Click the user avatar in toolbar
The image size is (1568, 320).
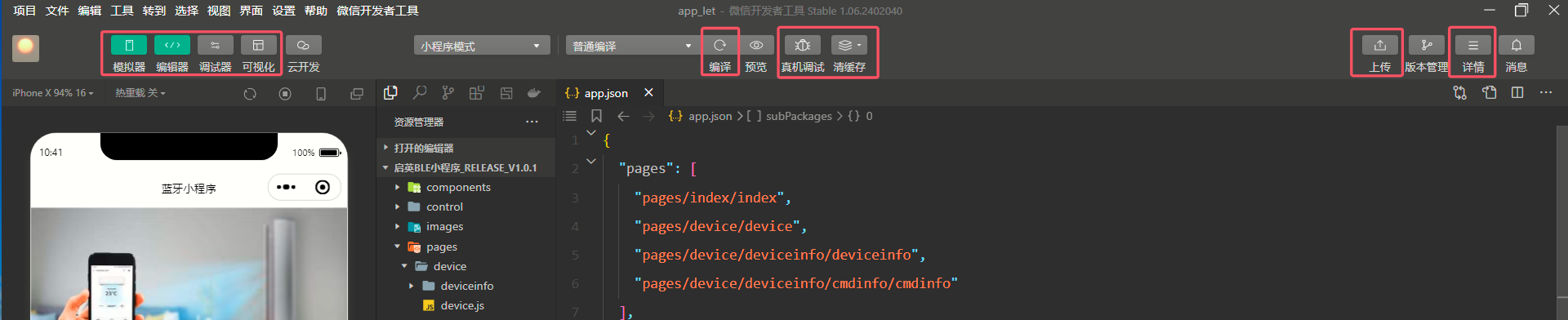25,47
